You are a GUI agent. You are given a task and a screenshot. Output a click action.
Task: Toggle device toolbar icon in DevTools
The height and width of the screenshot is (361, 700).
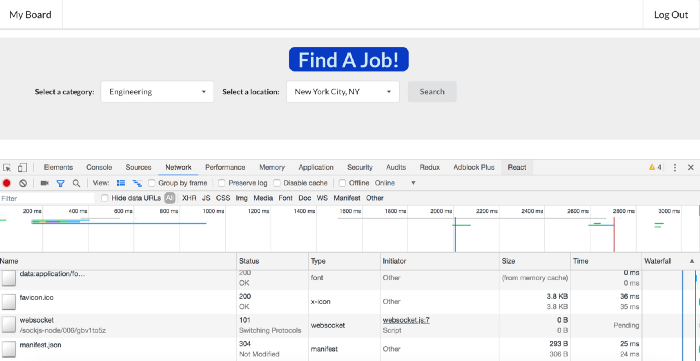click(22, 168)
